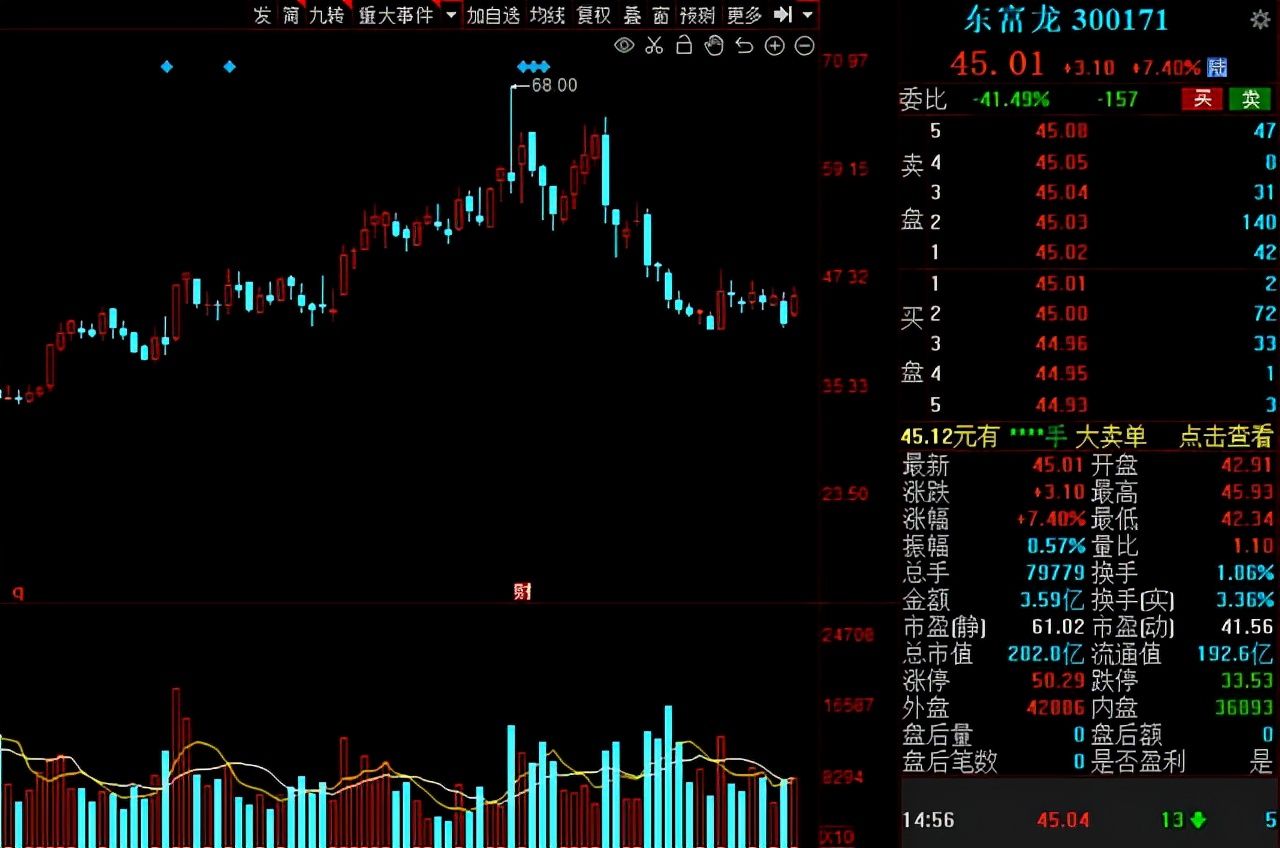The width and height of the screenshot is (1280, 848).
Task: Collapse panel with the arrow-to-bar icon
Action: coord(784,15)
